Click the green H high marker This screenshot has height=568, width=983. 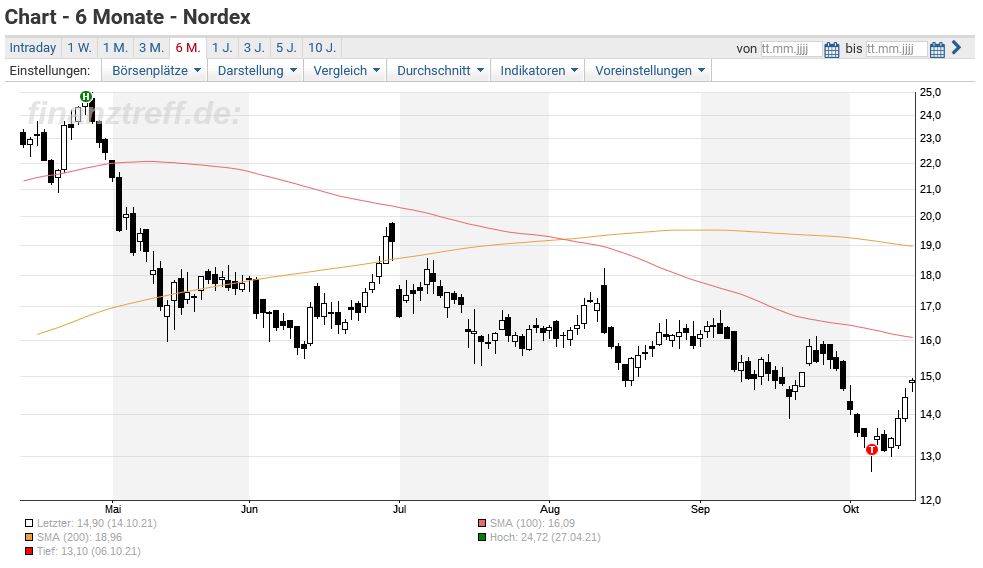(86, 97)
